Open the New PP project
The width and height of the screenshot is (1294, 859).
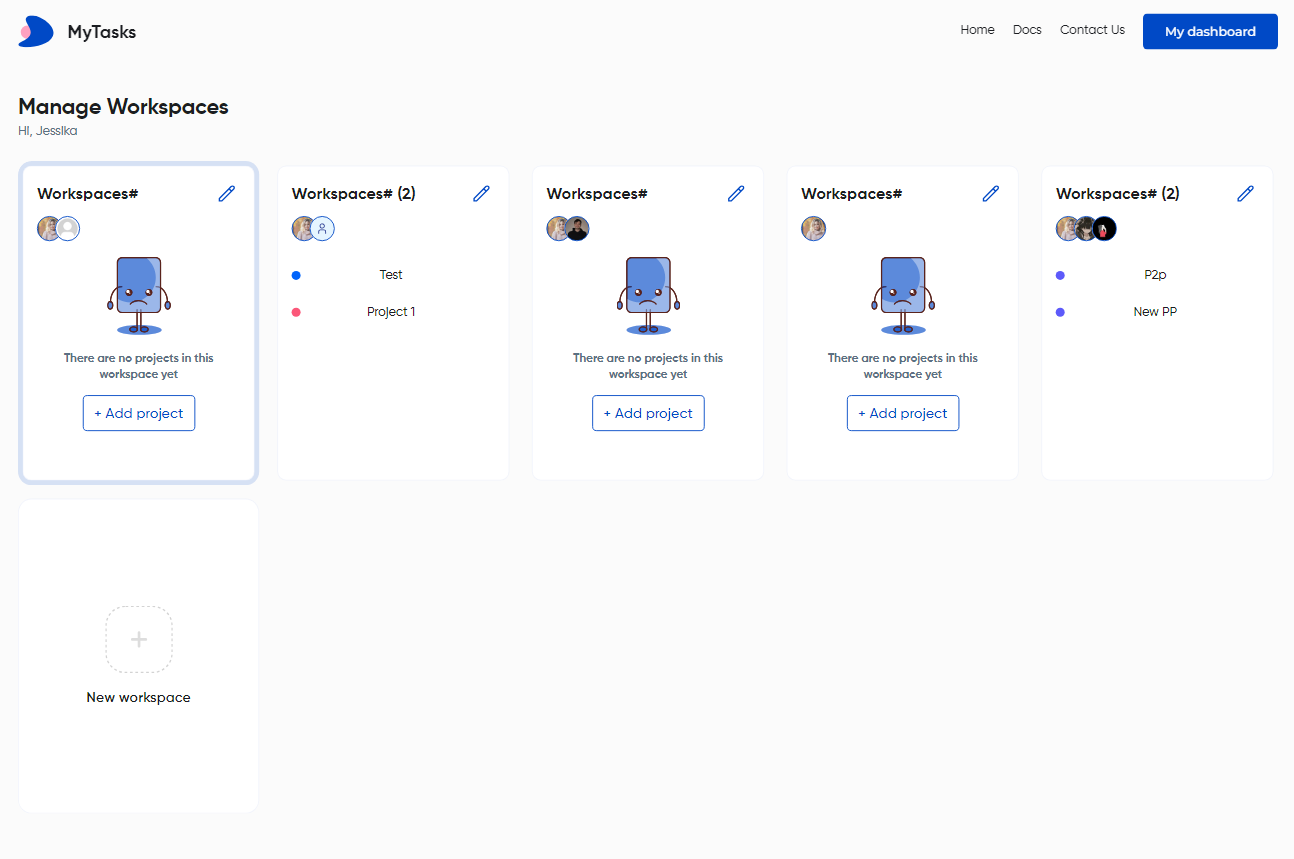pyautogui.click(x=1155, y=312)
